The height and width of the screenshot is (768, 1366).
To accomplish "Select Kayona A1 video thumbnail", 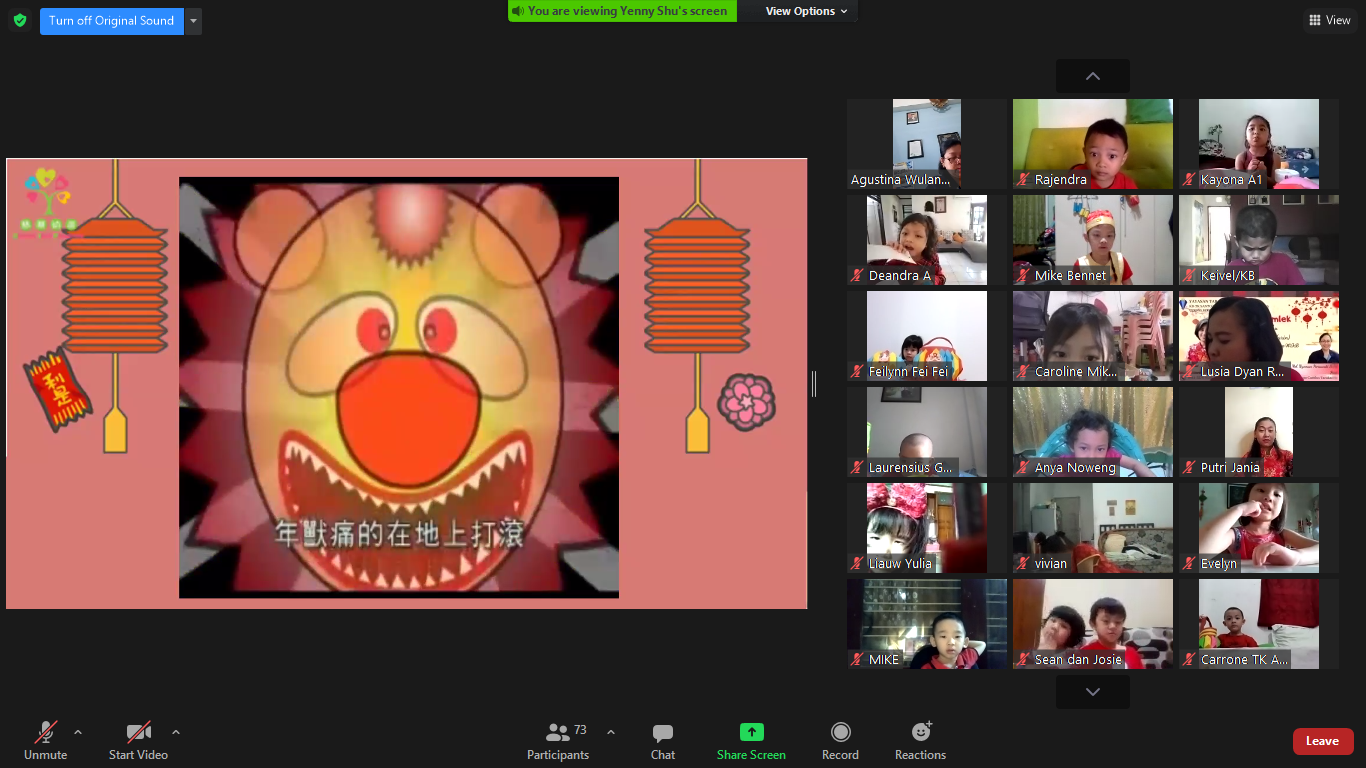I will tap(1259, 144).
